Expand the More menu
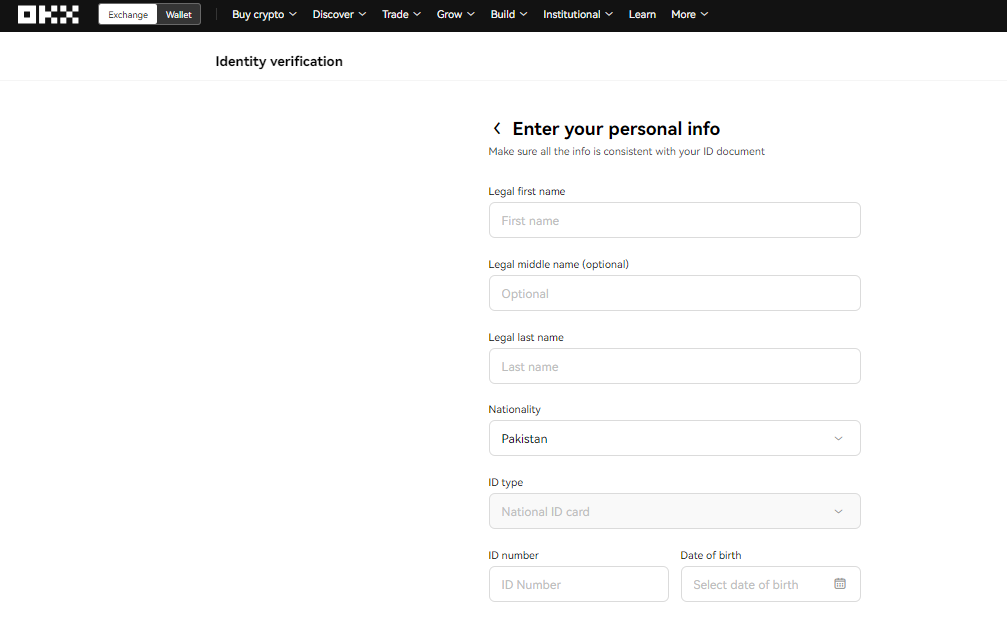This screenshot has width=1007, height=631. [689, 14]
